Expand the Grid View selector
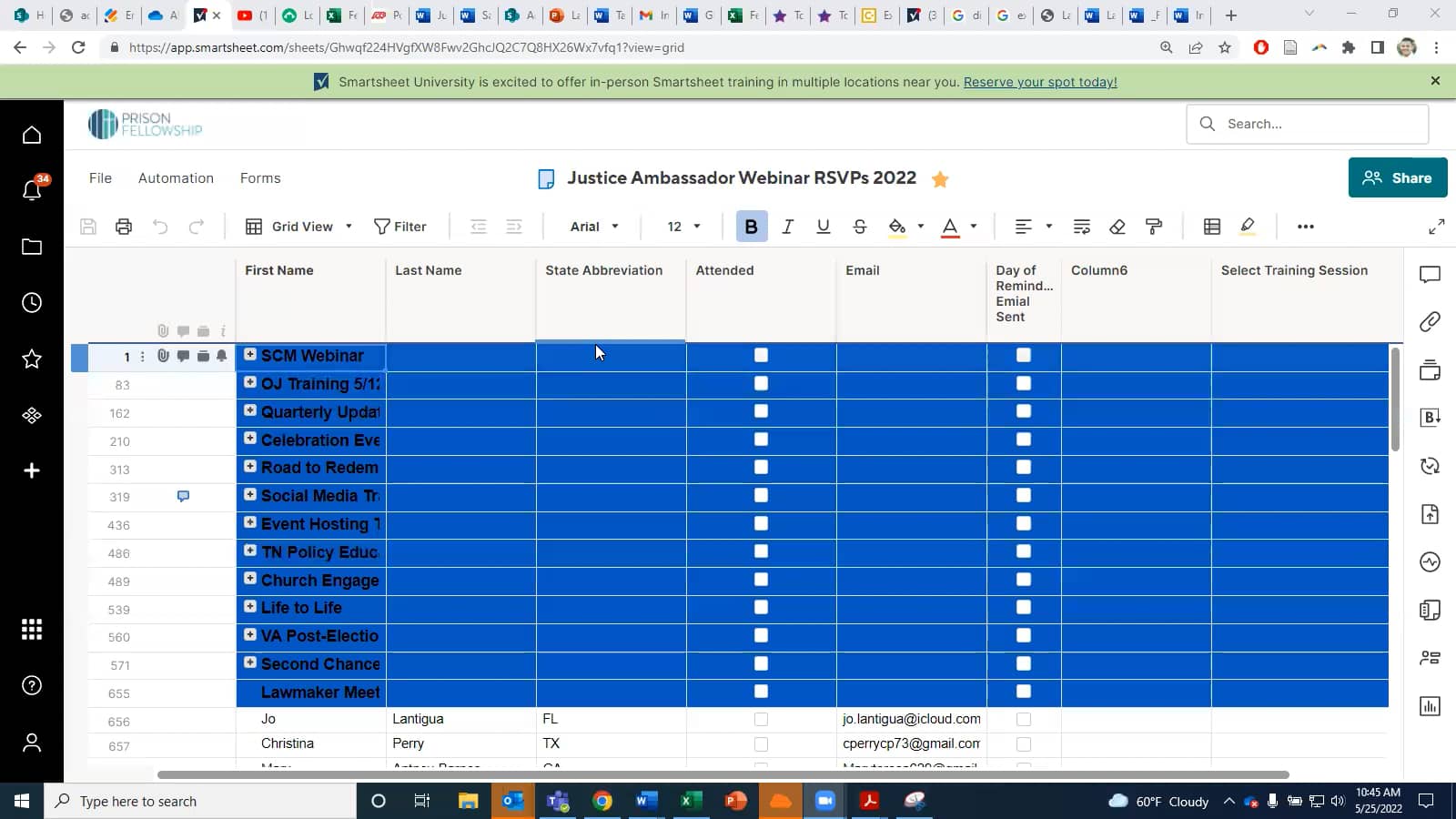1456x819 pixels. point(349,226)
